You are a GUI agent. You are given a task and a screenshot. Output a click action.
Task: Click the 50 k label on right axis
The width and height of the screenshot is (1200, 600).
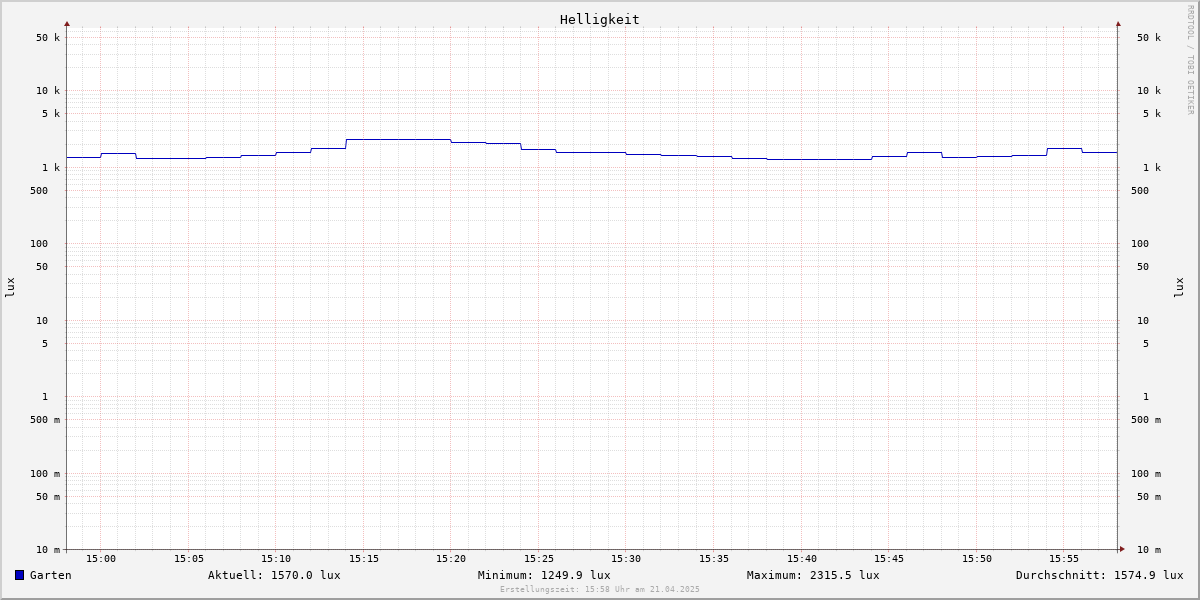click(1149, 38)
